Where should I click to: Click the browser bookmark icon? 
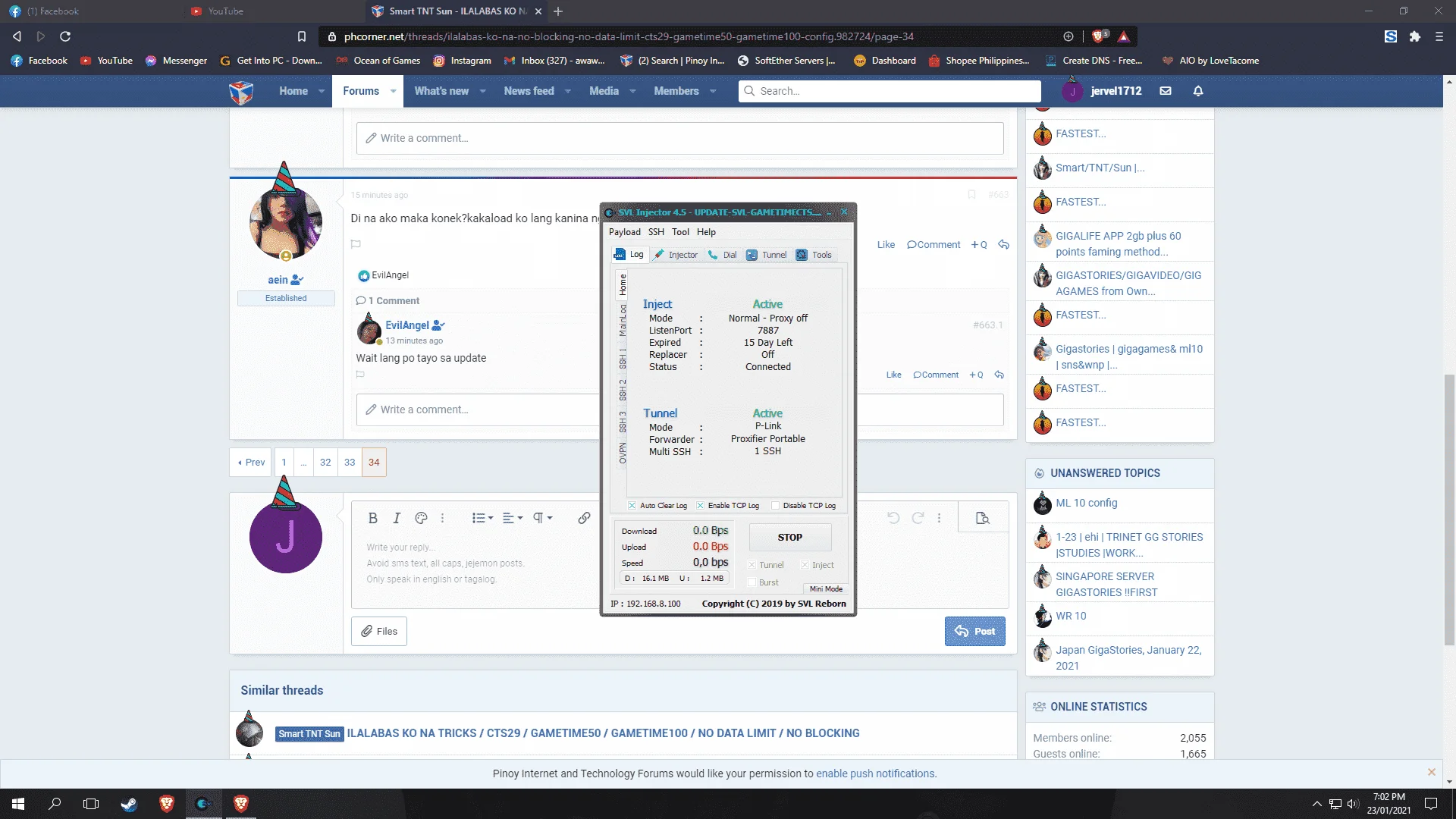tap(302, 36)
